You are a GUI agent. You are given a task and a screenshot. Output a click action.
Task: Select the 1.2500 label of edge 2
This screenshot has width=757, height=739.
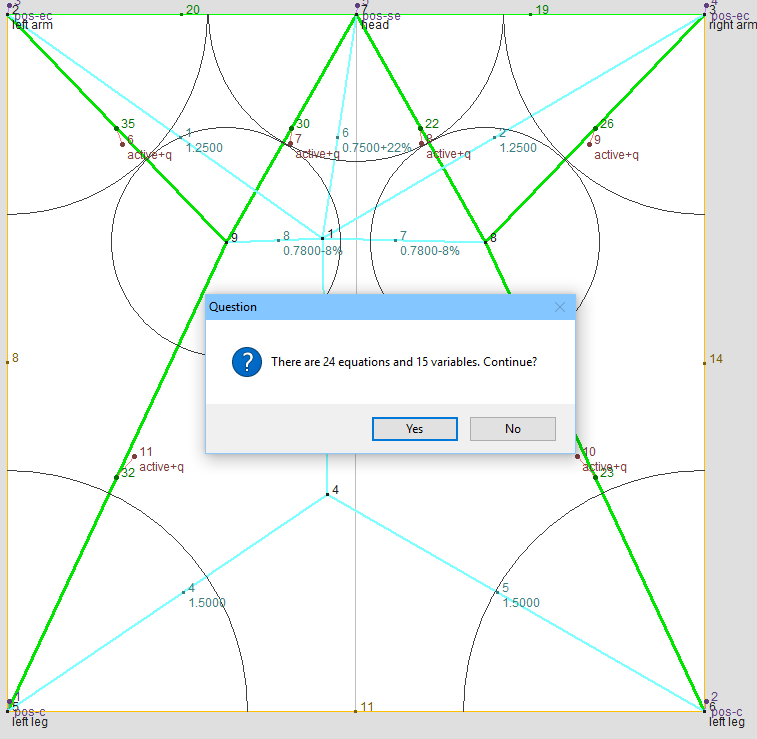pyautogui.click(x=518, y=148)
